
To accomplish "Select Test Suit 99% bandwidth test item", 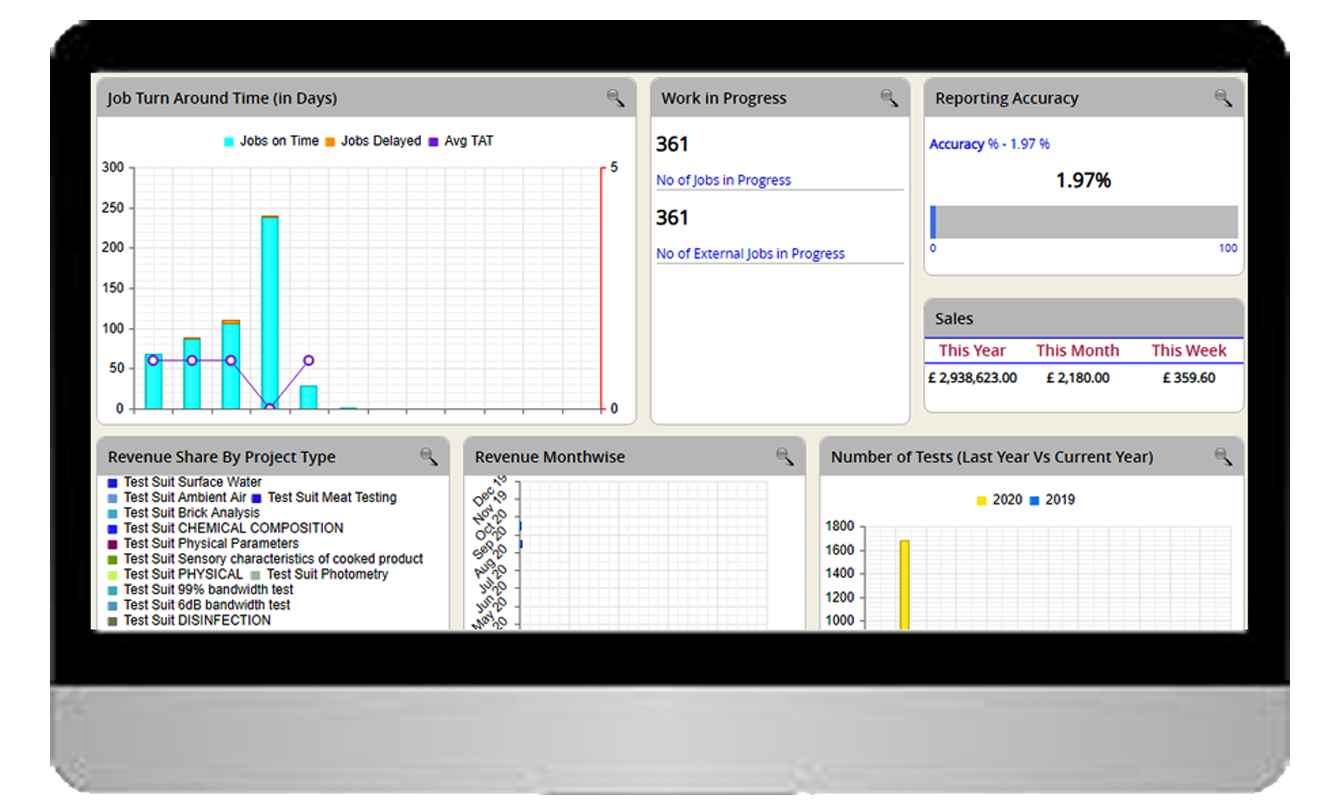I will (201, 590).
